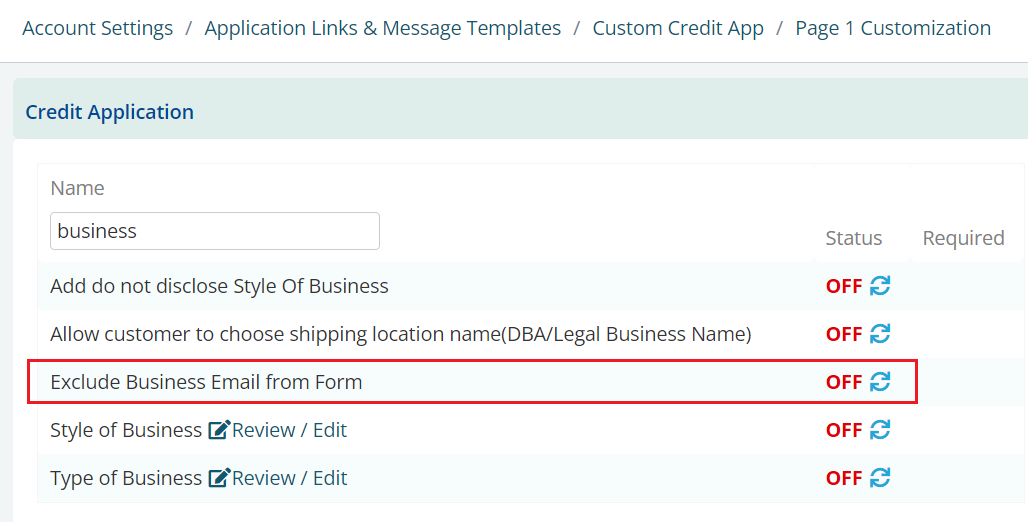Toggle OFF status for Add do not disclose

click(844, 286)
